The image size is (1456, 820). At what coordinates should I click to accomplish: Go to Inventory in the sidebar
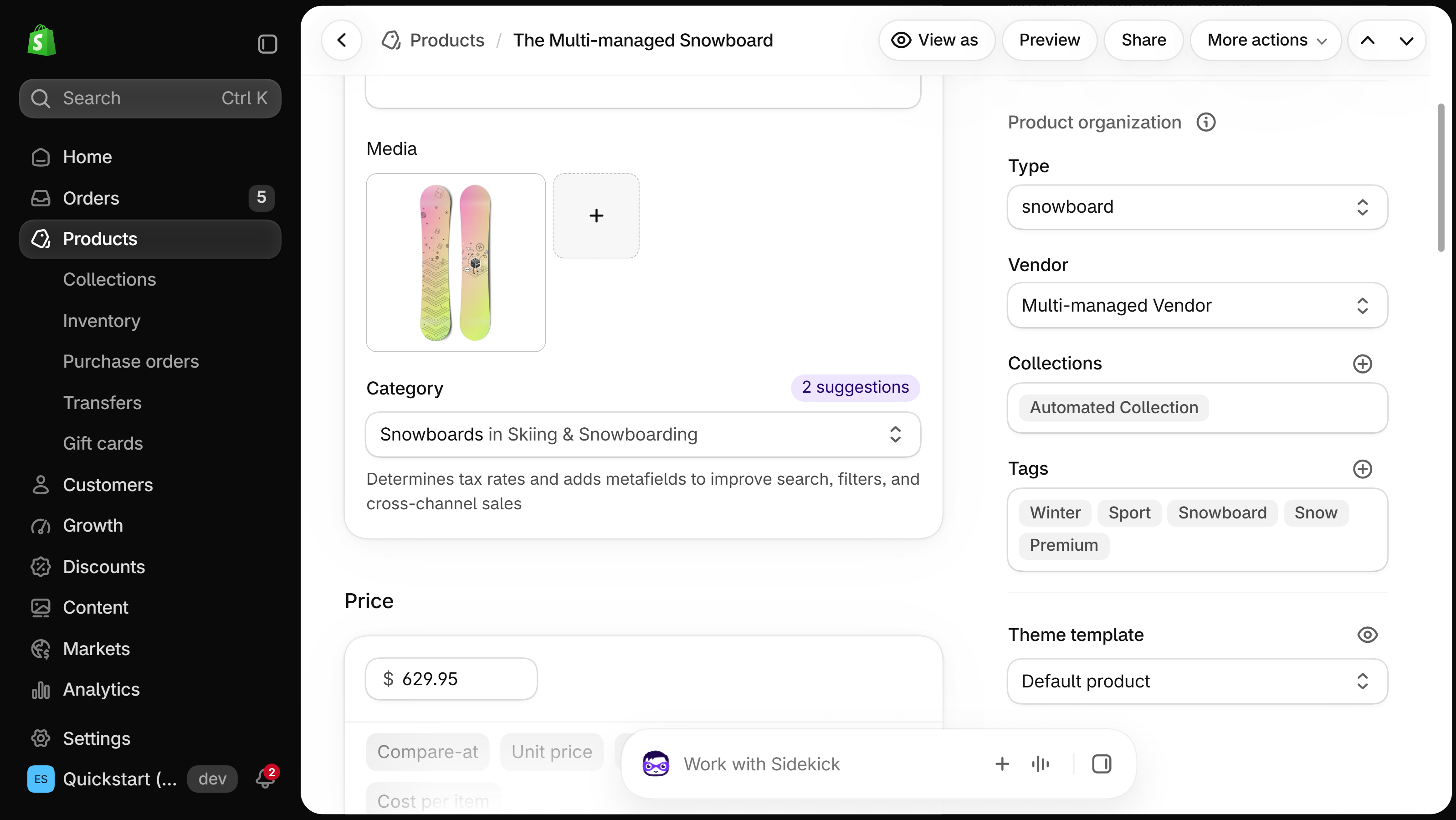pyautogui.click(x=101, y=320)
